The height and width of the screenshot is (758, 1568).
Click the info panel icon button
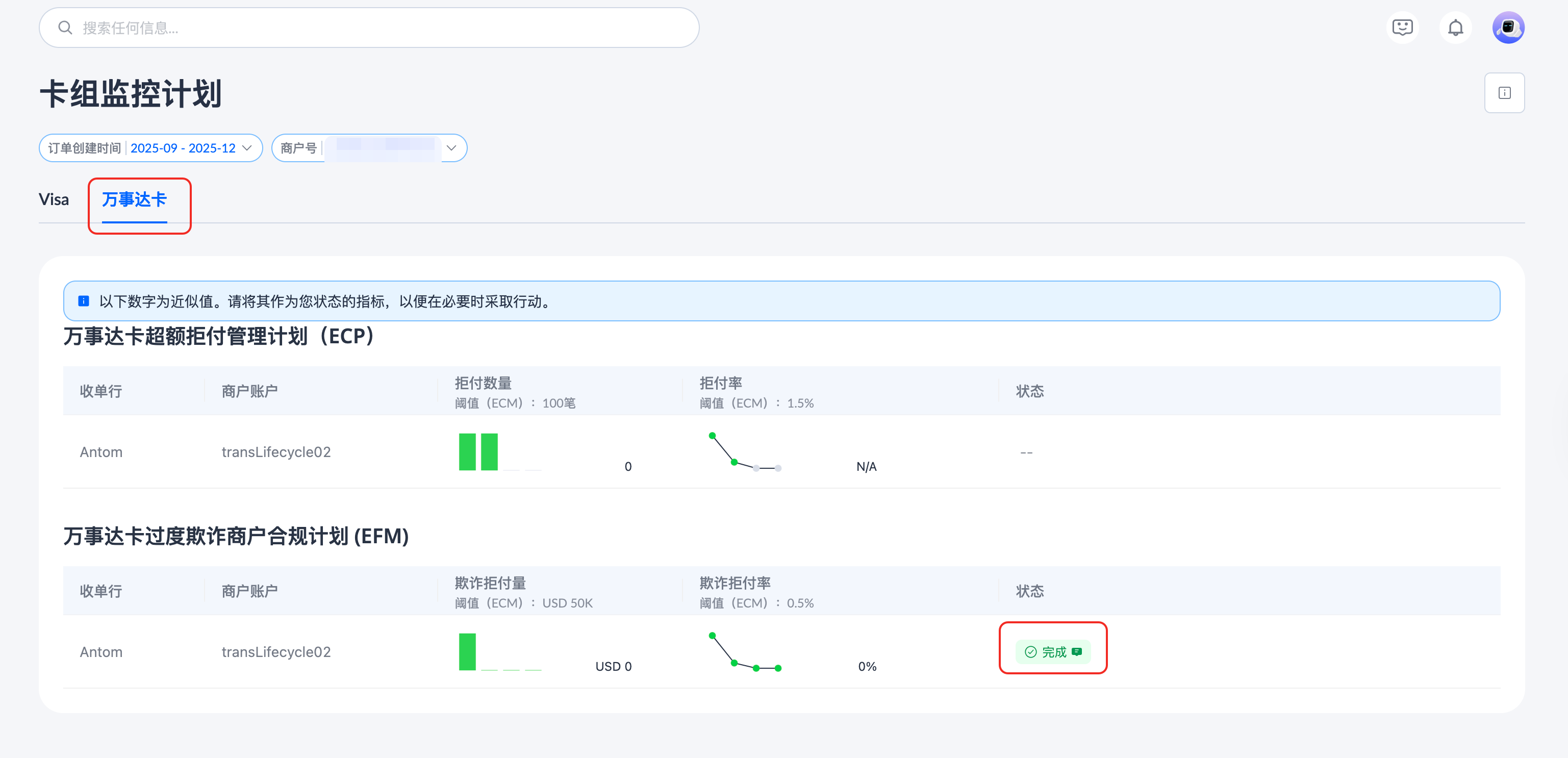1504,93
